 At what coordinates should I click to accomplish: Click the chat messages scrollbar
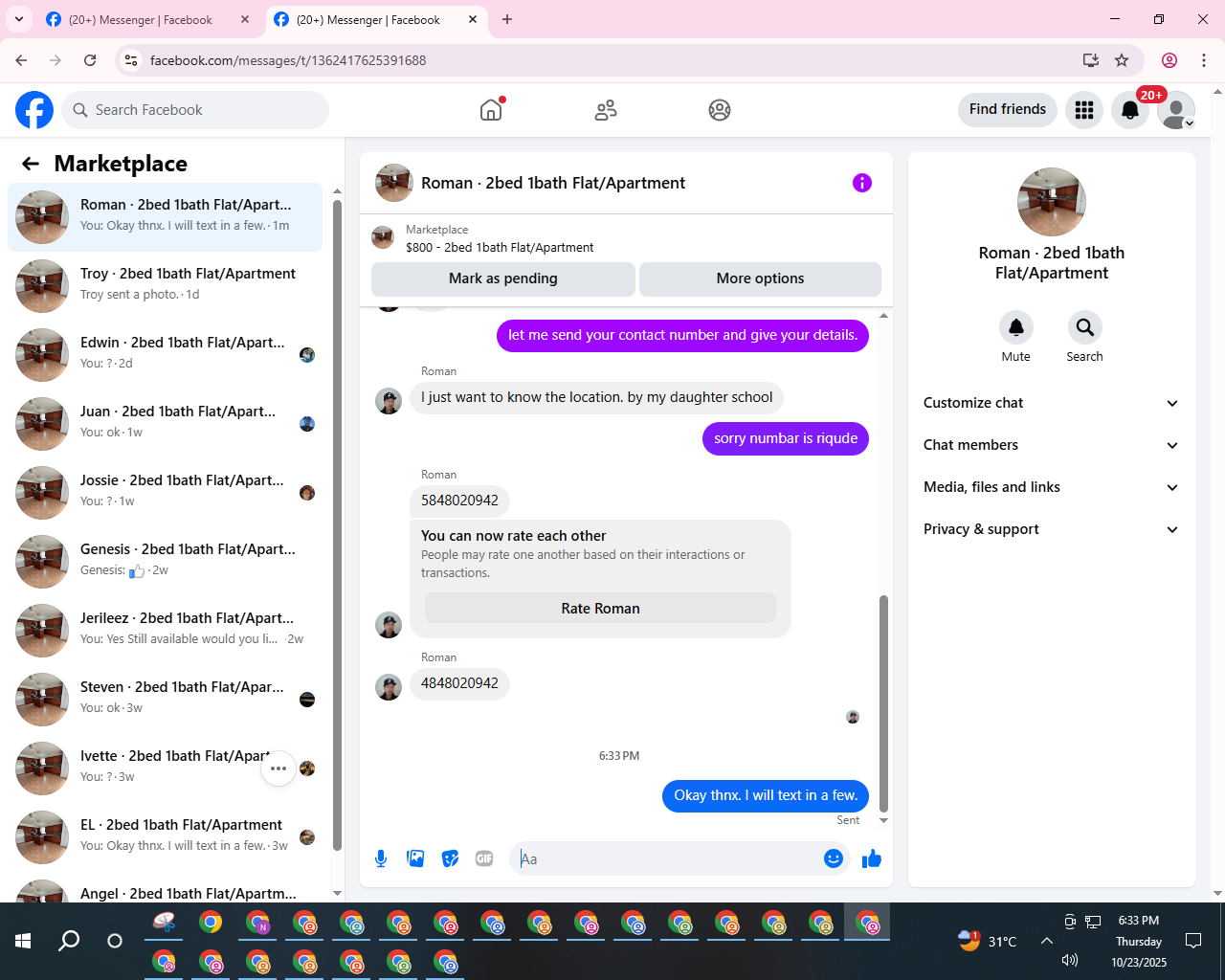click(x=883, y=703)
